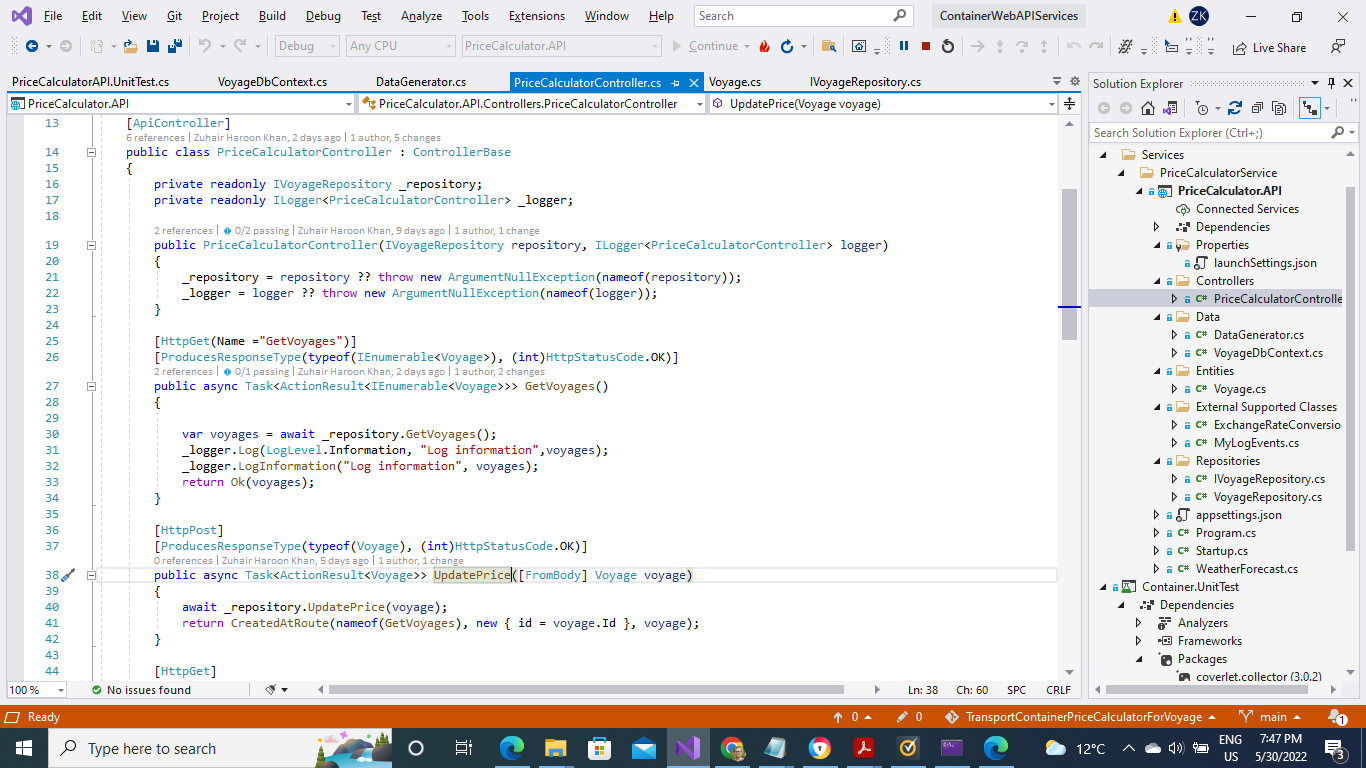Switch to PriceCalculatorAPI.UnitTest.cs tab
1366x768 pixels.
coord(90,82)
